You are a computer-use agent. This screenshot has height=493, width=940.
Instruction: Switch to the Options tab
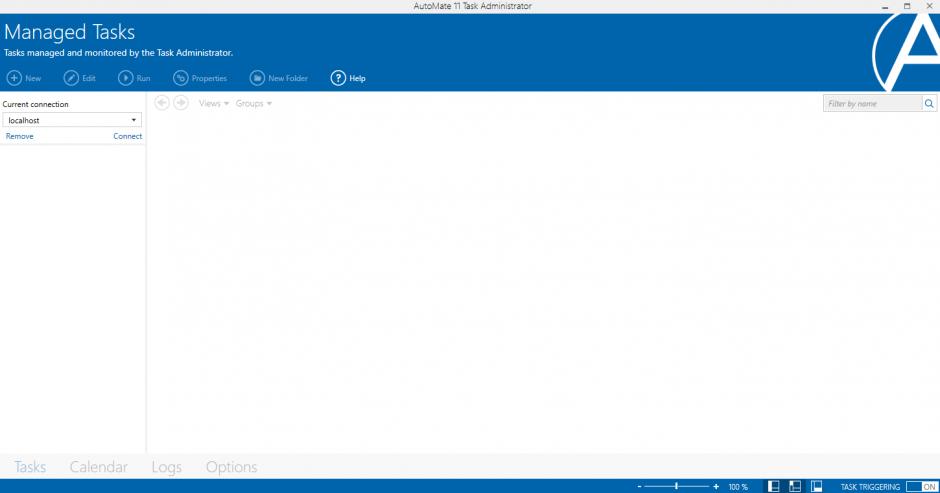[x=231, y=467]
